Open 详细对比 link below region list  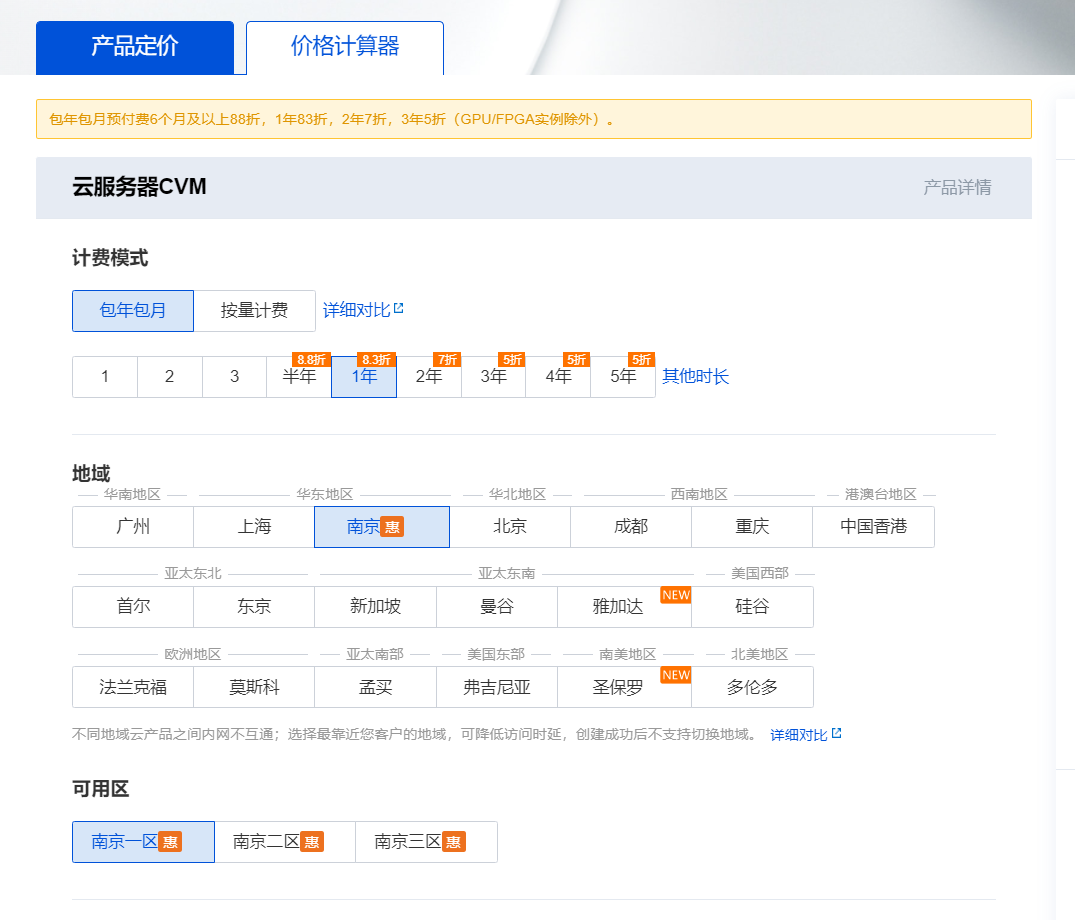(x=806, y=735)
